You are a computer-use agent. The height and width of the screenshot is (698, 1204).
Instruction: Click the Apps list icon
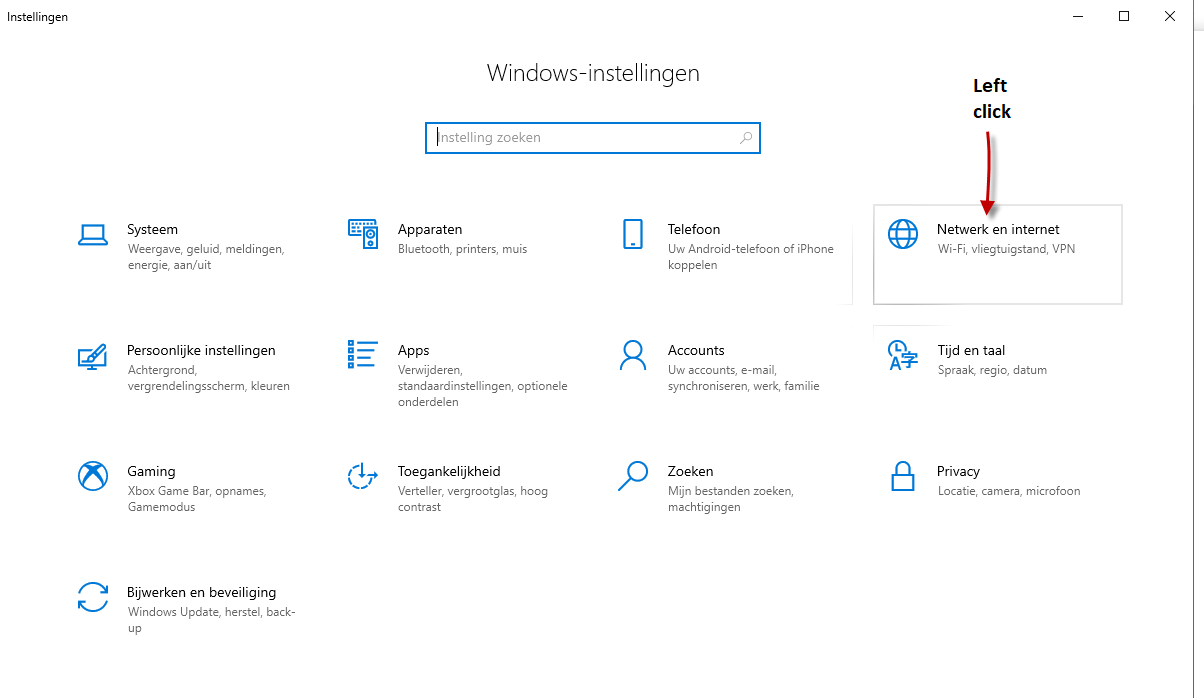[363, 355]
